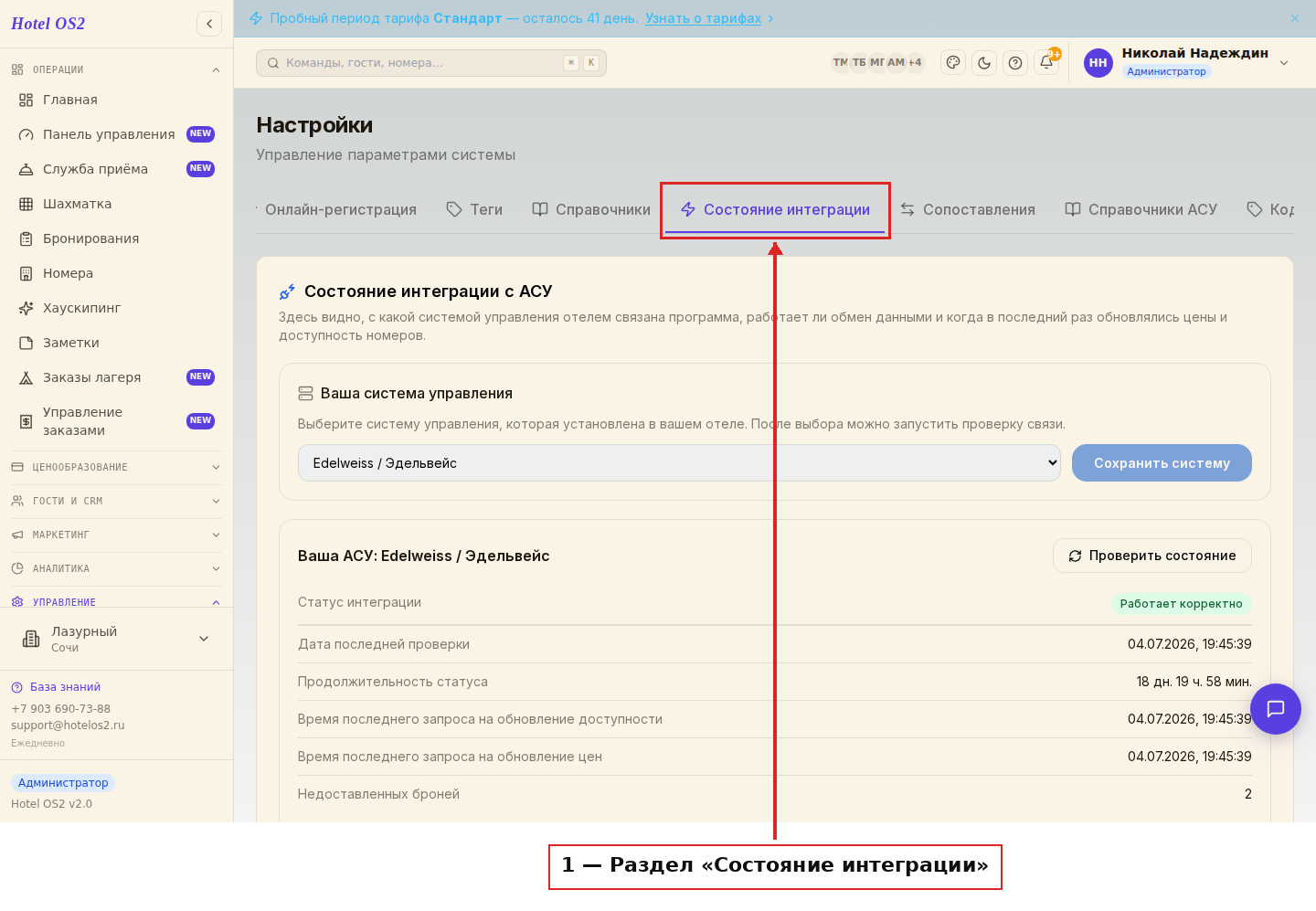Expand the Николай Надеждин user menu
1316x911 pixels.
point(1284,63)
